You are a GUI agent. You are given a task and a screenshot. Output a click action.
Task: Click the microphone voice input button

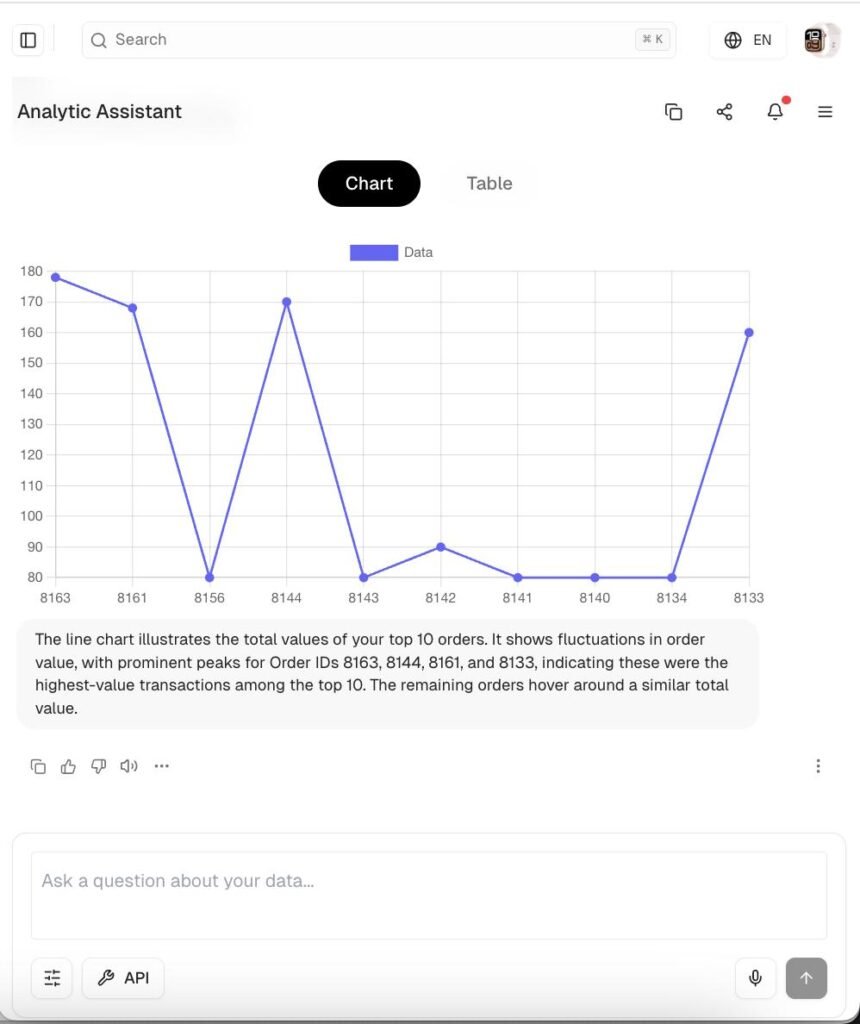756,978
